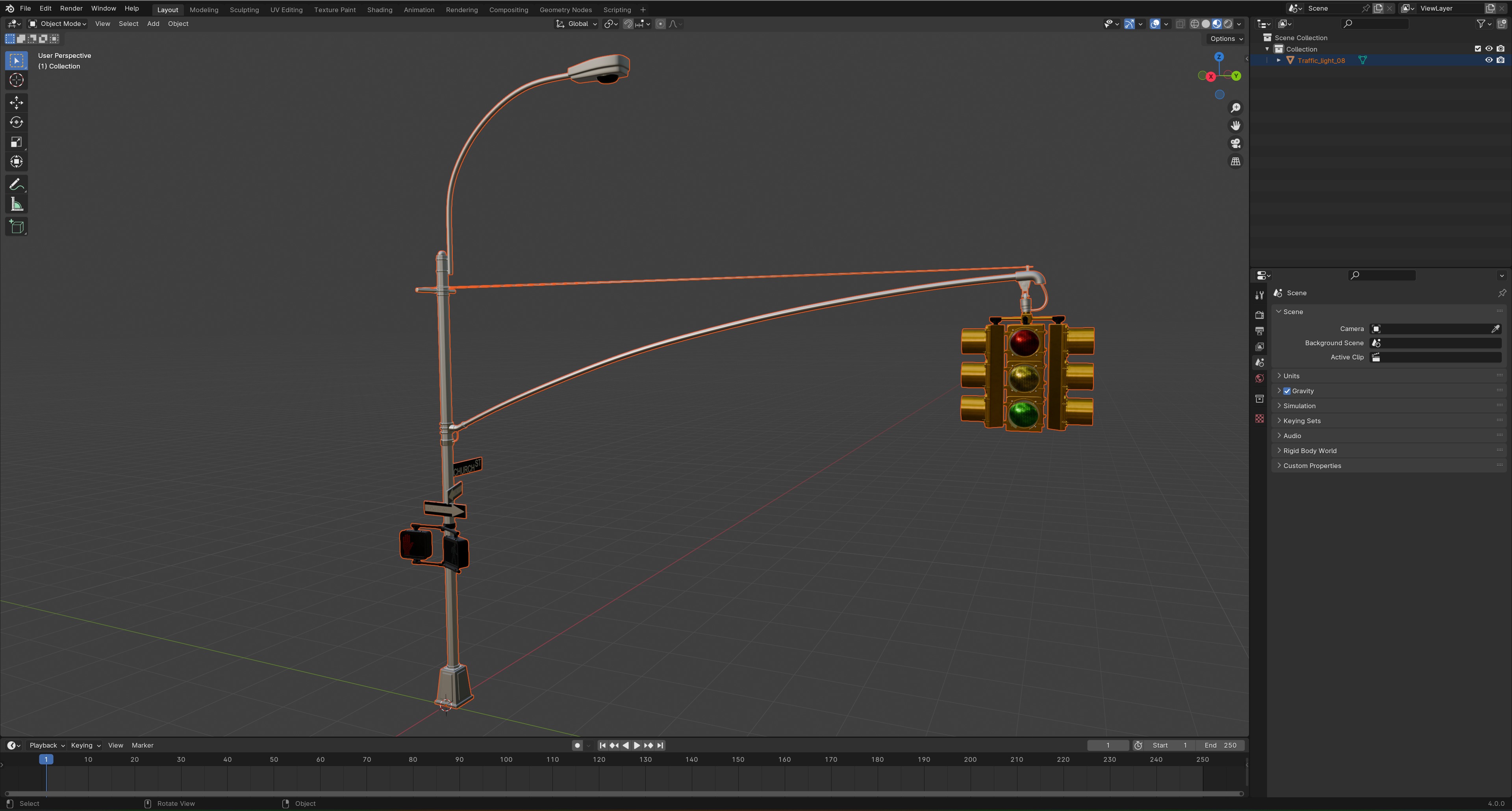Open timeline Keying menu
Viewport: 1512px width, 811px height.
pos(85,745)
